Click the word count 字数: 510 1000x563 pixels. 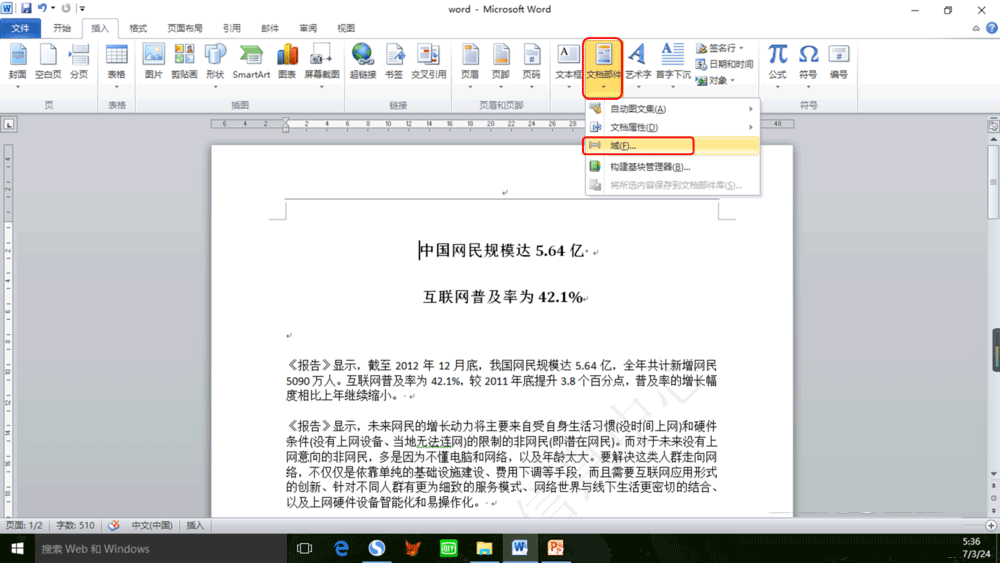point(75,525)
